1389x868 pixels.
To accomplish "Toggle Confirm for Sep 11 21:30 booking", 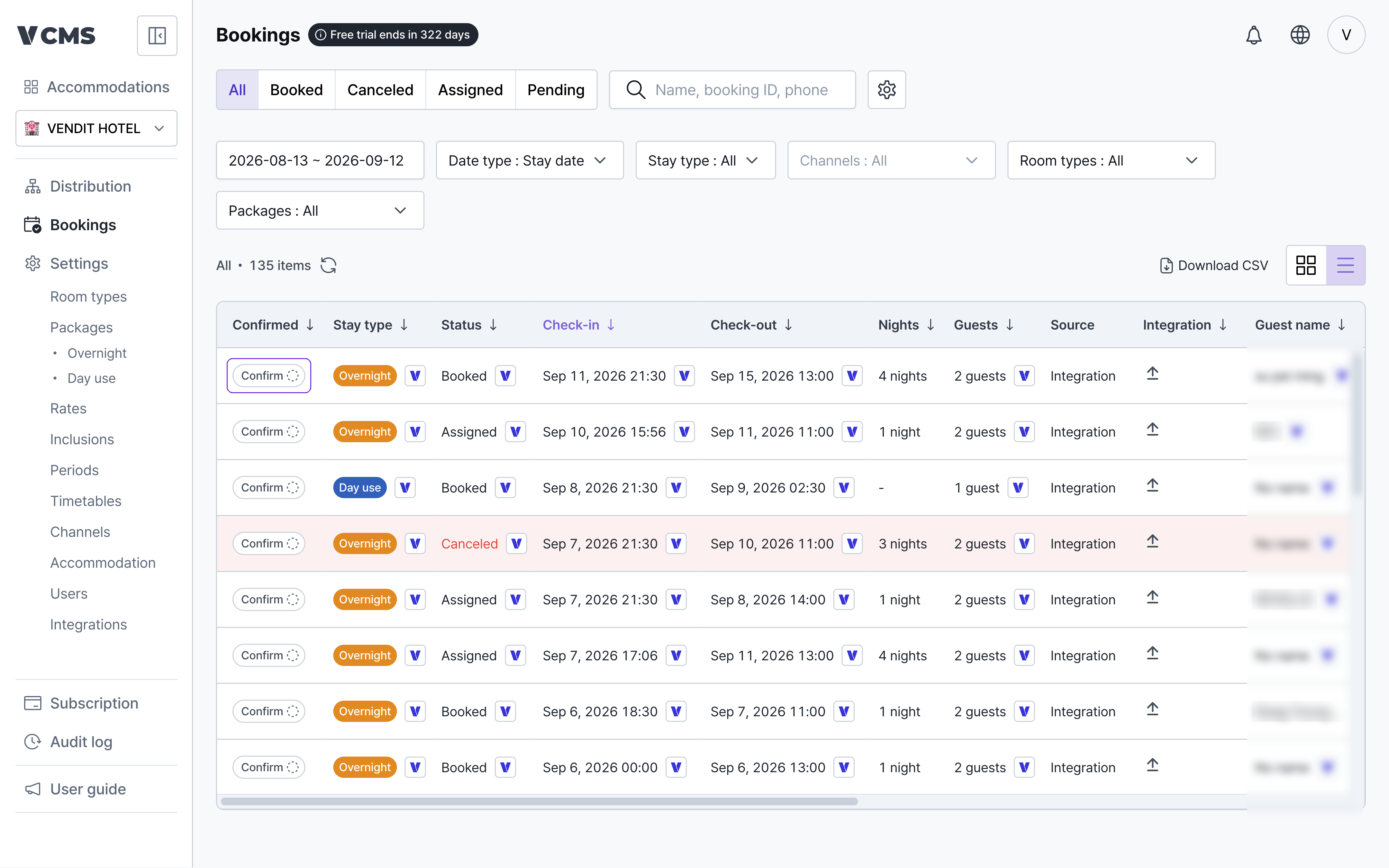I will pos(269,375).
